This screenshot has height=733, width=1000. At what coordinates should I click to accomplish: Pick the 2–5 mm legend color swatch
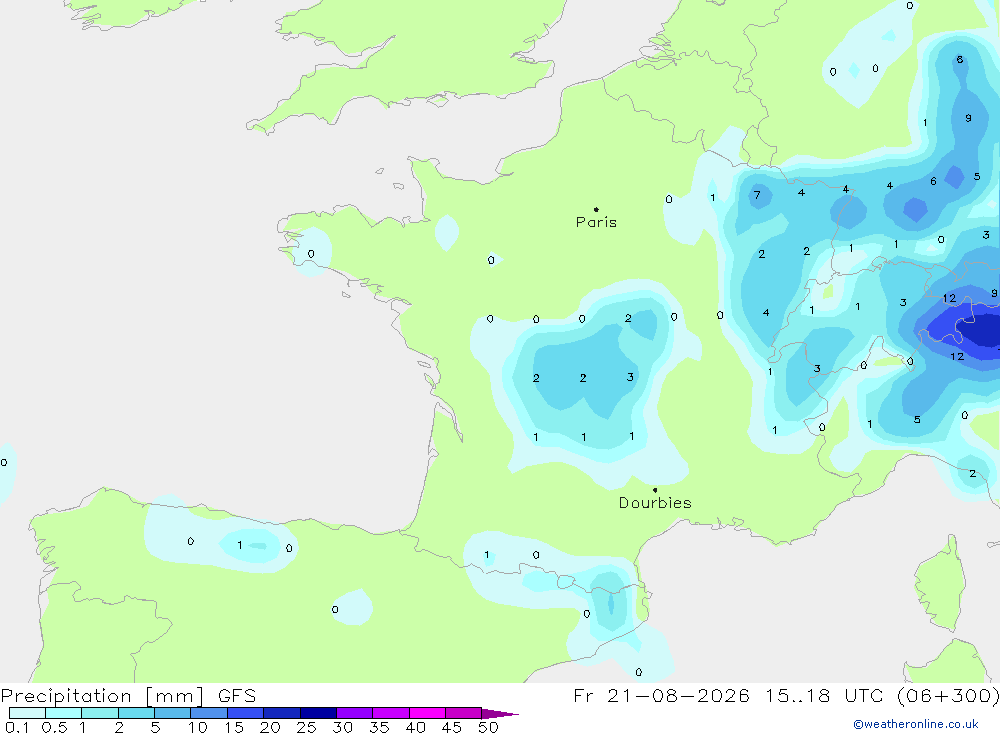pyautogui.click(x=136, y=713)
